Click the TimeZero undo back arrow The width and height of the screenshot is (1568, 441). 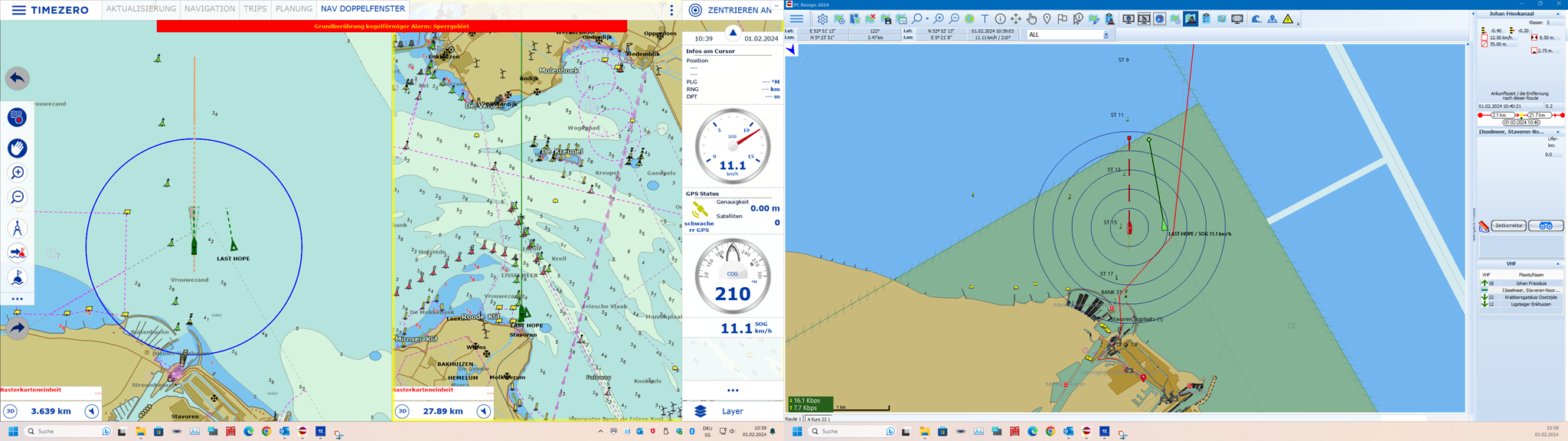[x=17, y=78]
